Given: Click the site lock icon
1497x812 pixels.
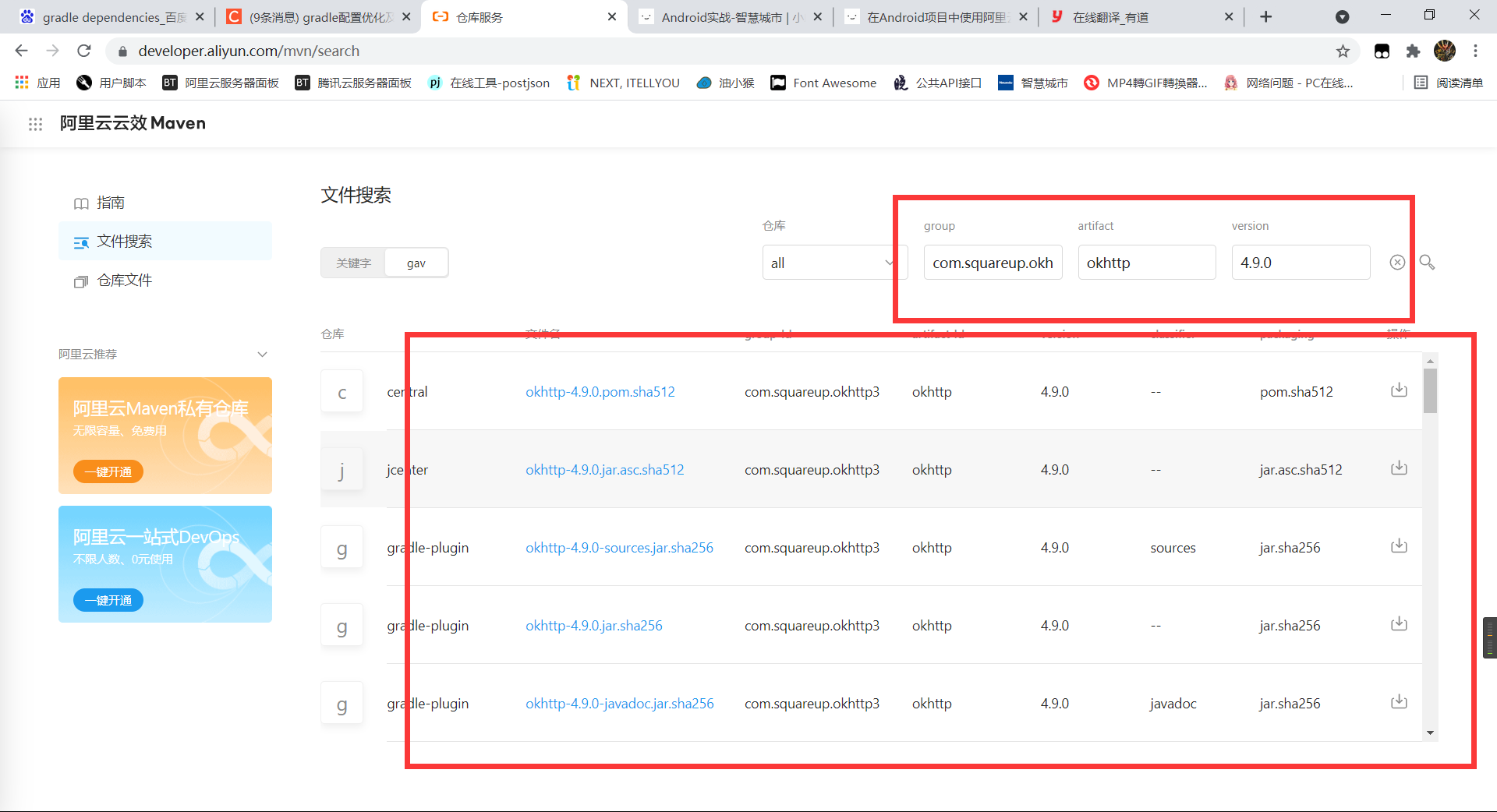Looking at the screenshot, I should 122,51.
